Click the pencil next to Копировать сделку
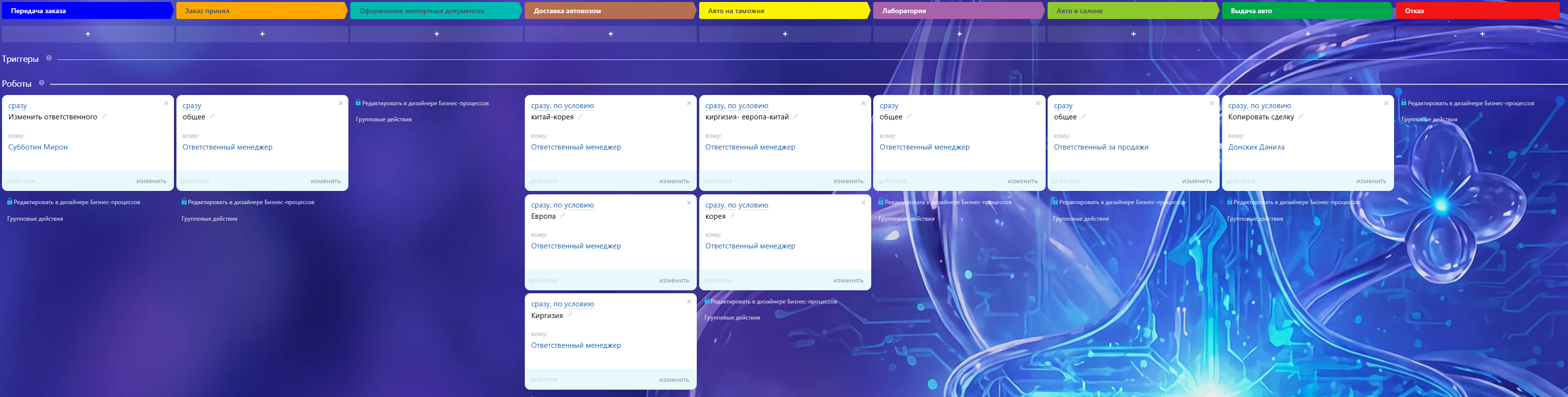Image resolution: width=1568 pixels, height=397 pixels. point(1300,116)
